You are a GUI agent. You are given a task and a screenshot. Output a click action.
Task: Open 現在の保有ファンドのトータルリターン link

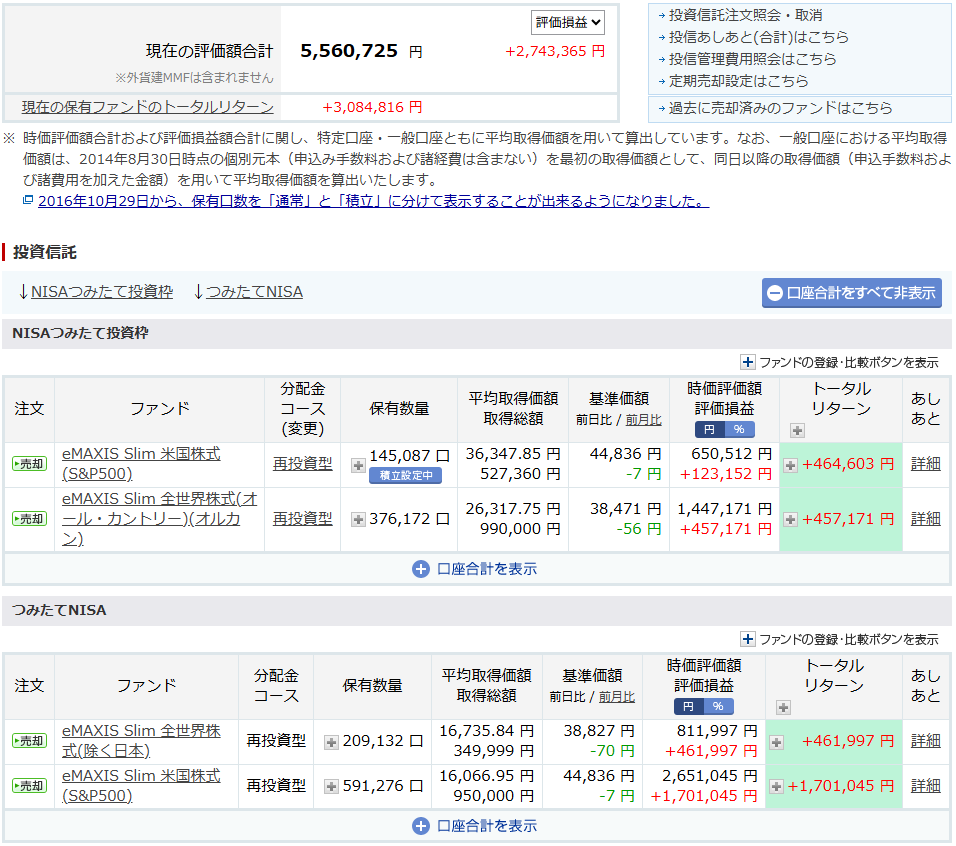click(148, 107)
